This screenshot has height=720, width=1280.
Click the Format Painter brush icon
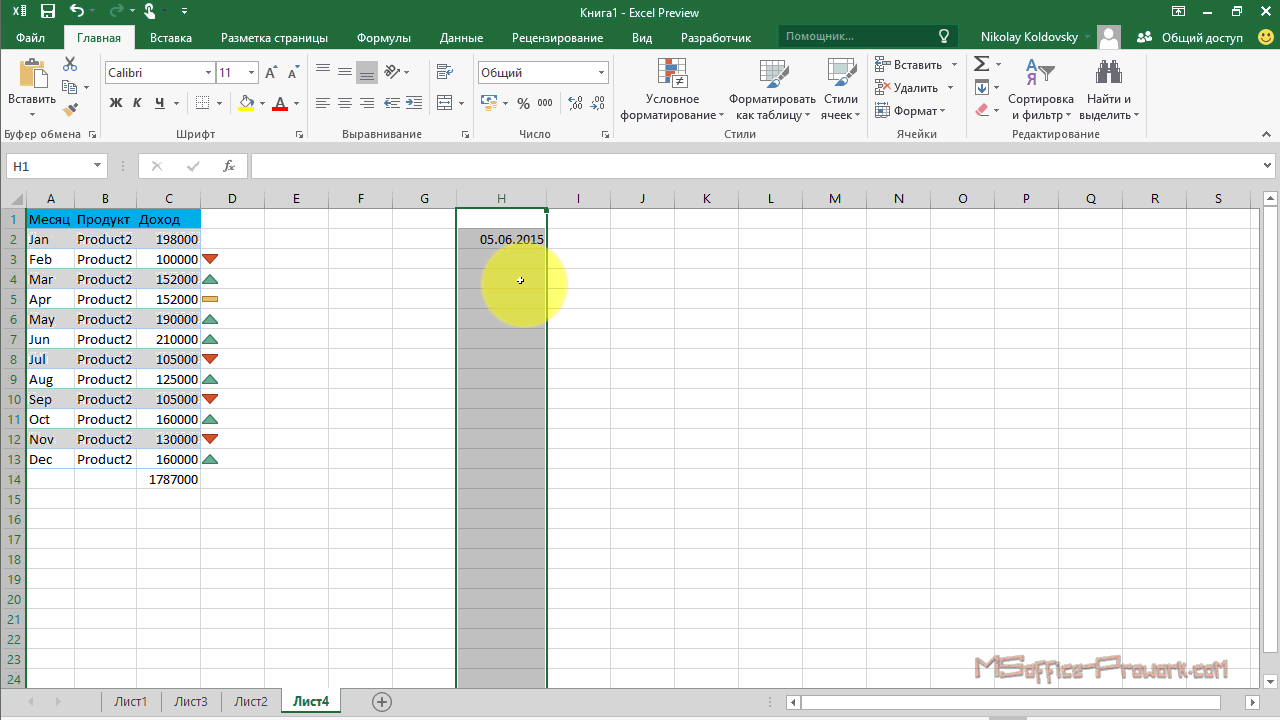click(x=70, y=110)
